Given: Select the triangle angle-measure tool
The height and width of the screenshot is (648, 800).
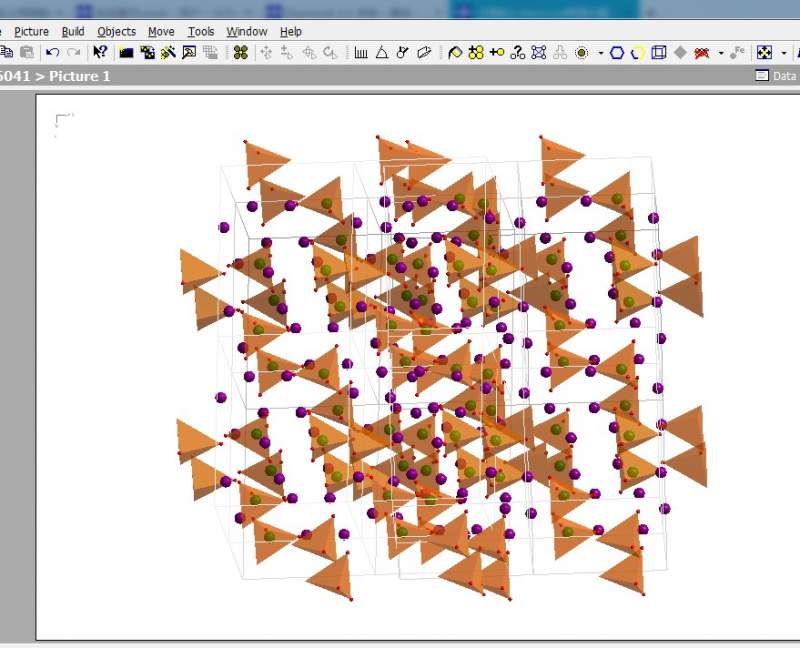Looking at the screenshot, I should coord(382,53).
